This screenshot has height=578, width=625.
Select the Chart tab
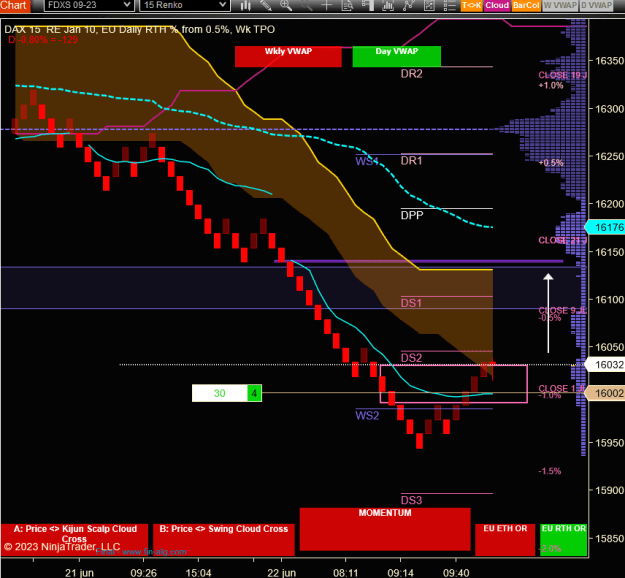(15, 6)
